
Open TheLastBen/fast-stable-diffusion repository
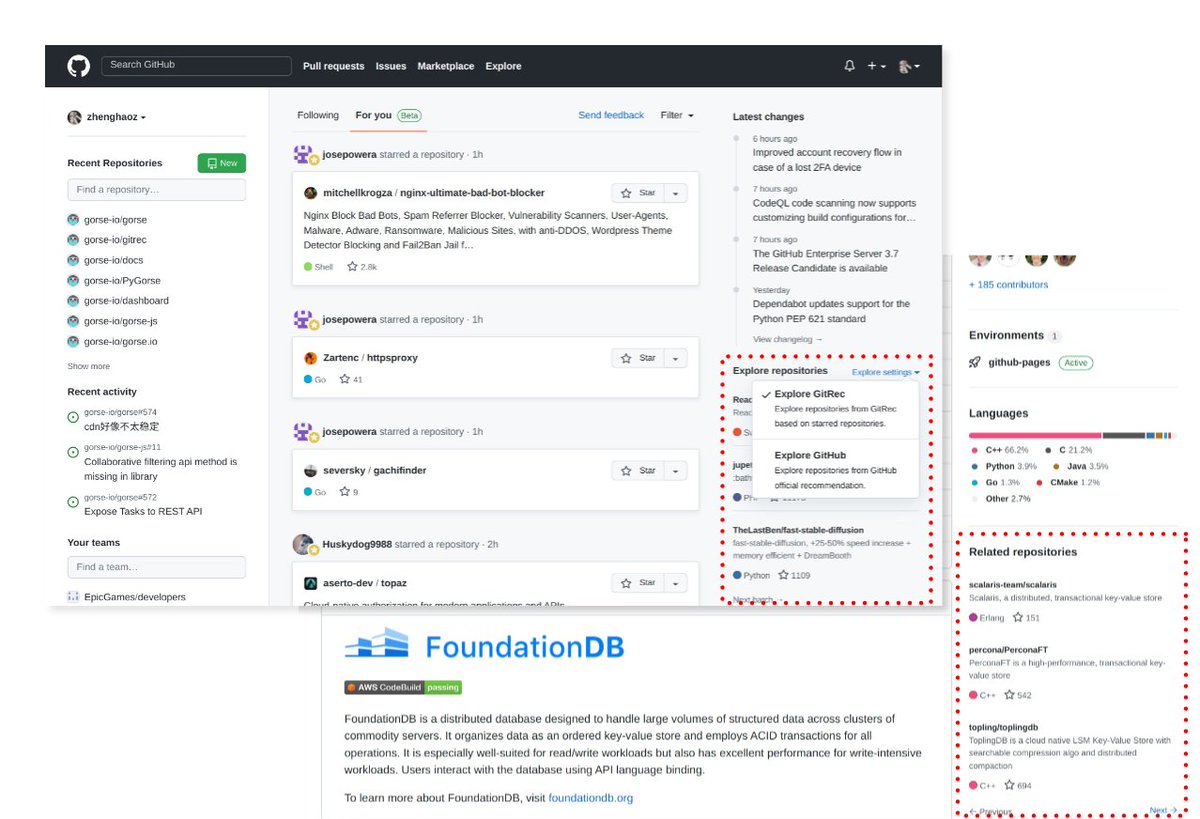point(798,530)
